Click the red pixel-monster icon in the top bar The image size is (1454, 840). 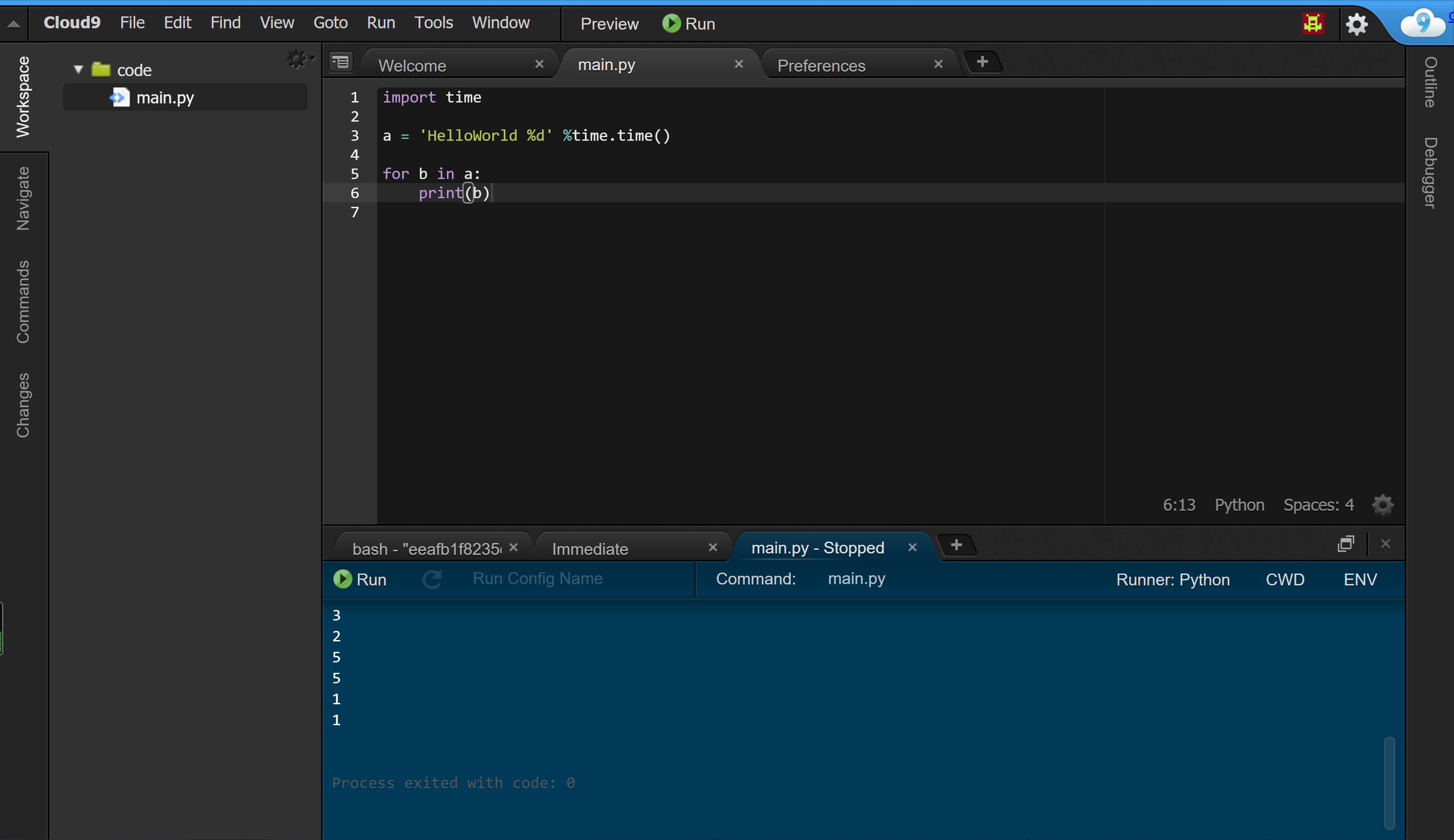point(1313,24)
